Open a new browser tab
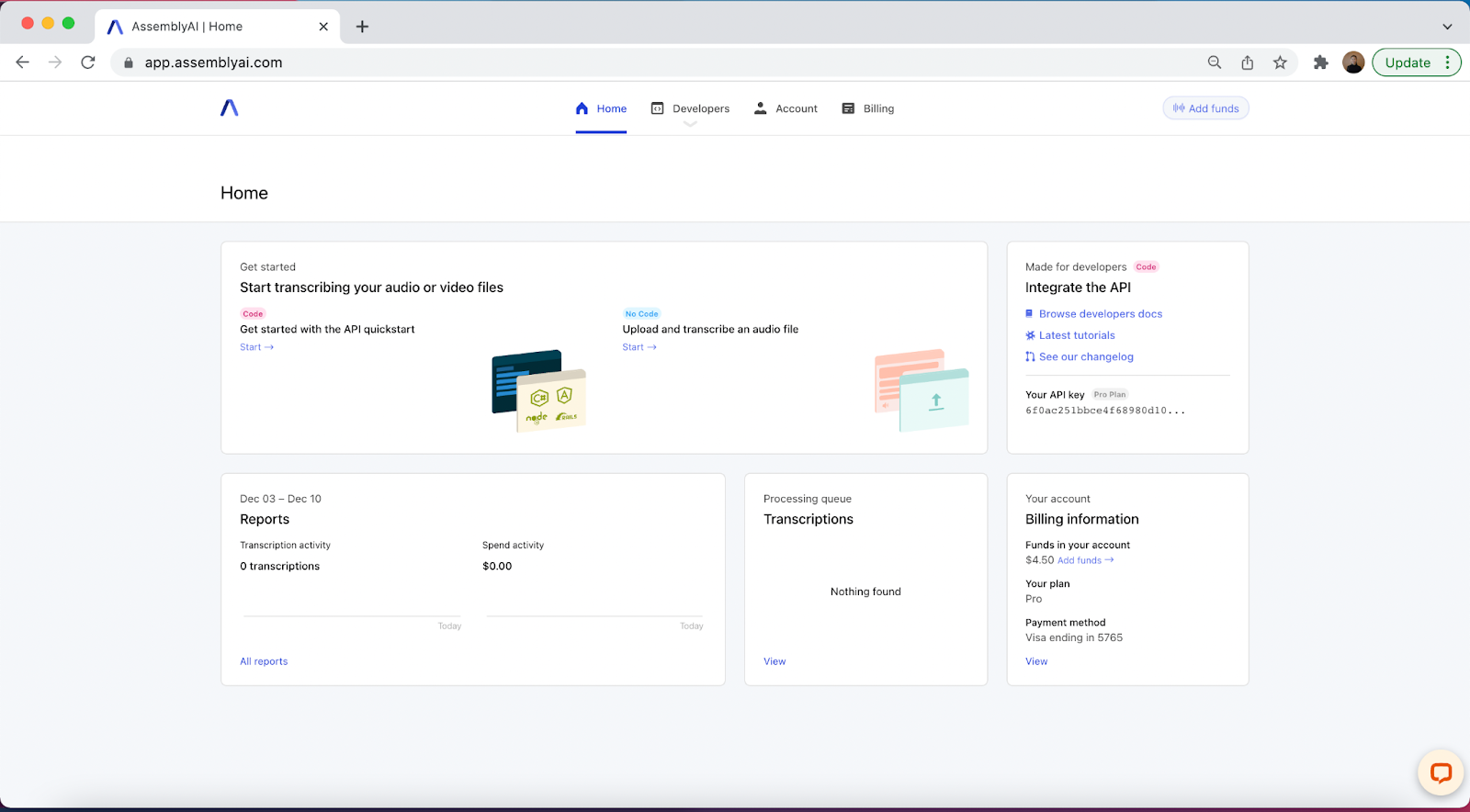The height and width of the screenshot is (812, 1470). click(362, 27)
